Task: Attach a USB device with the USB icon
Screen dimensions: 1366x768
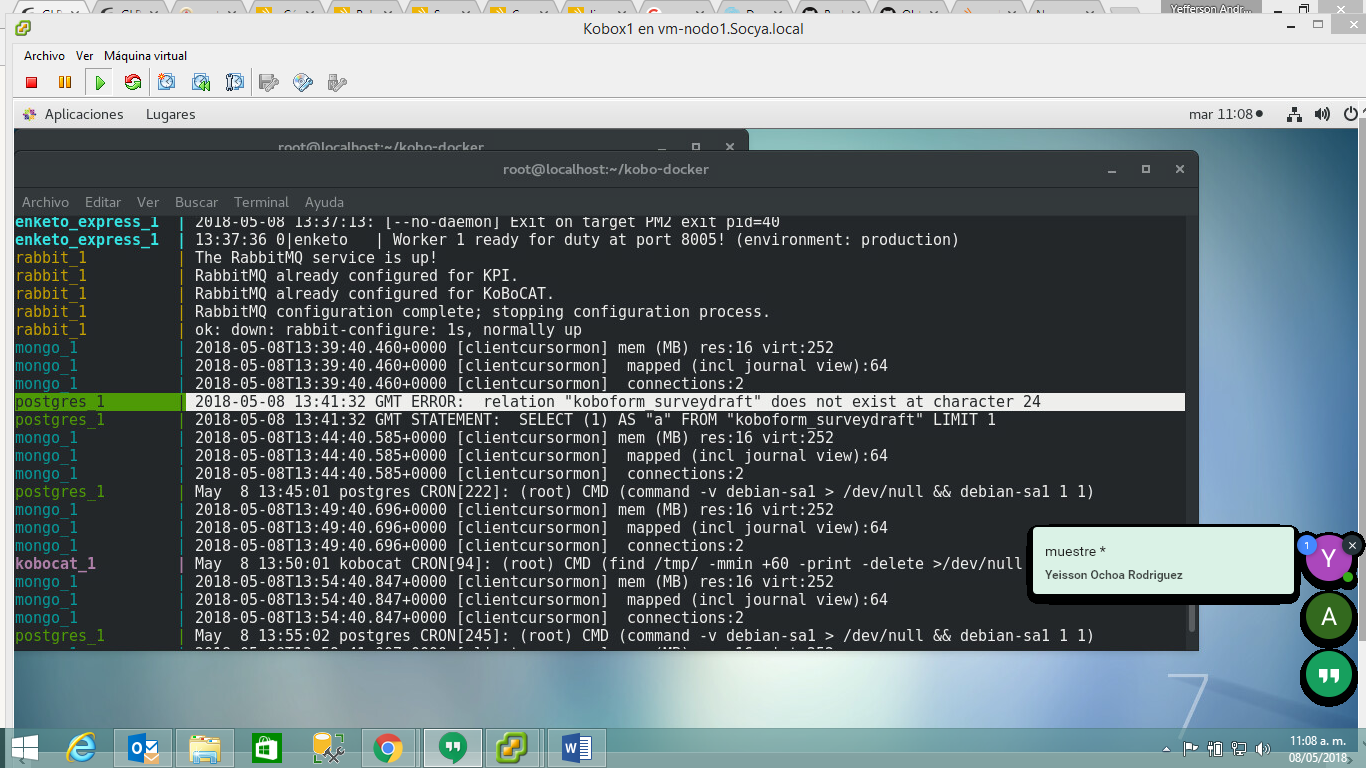Action: (335, 82)
